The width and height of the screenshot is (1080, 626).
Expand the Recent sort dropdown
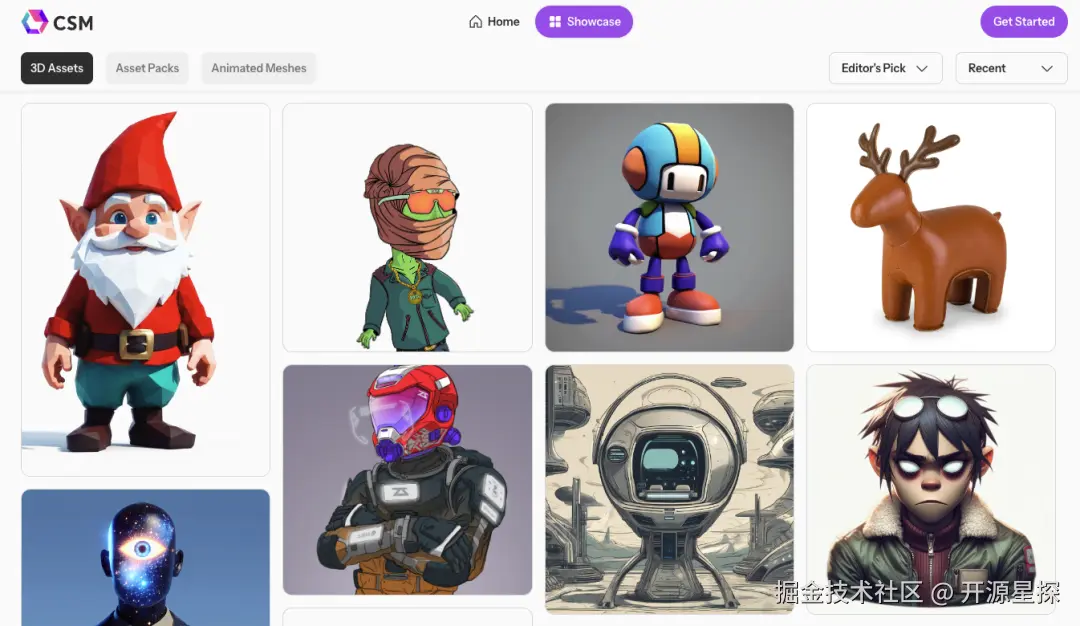(1010, 68)
